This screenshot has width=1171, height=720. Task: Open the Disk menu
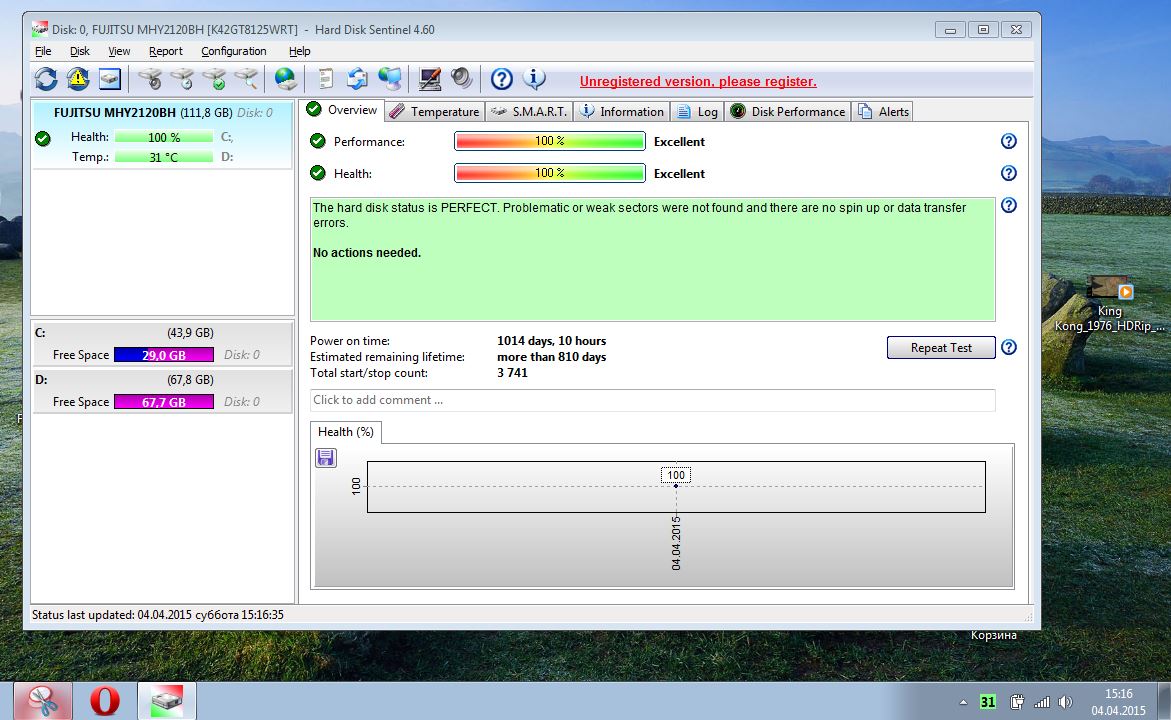(80, 51)
